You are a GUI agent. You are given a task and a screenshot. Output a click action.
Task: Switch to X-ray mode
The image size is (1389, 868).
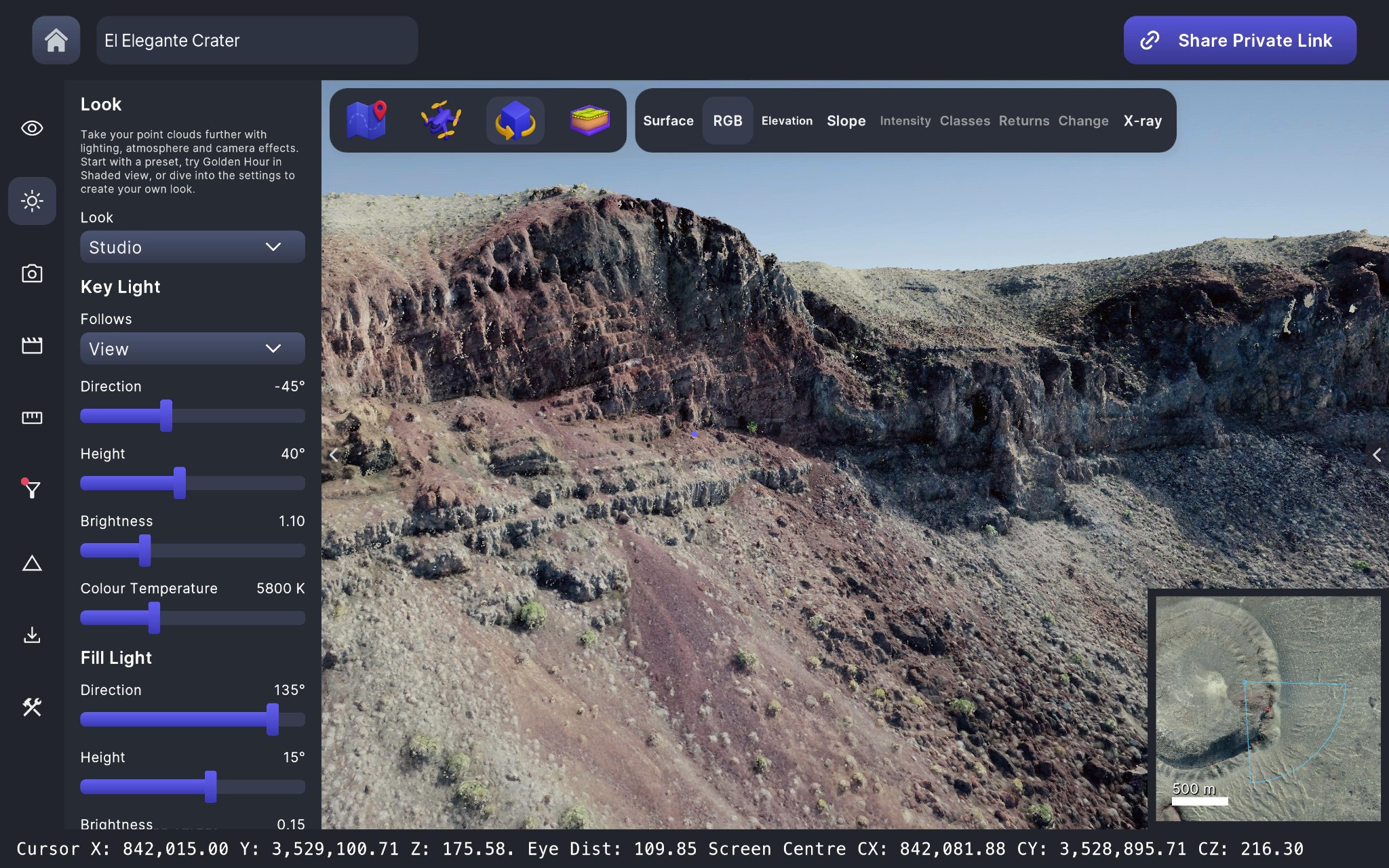tap(1142, 121)
